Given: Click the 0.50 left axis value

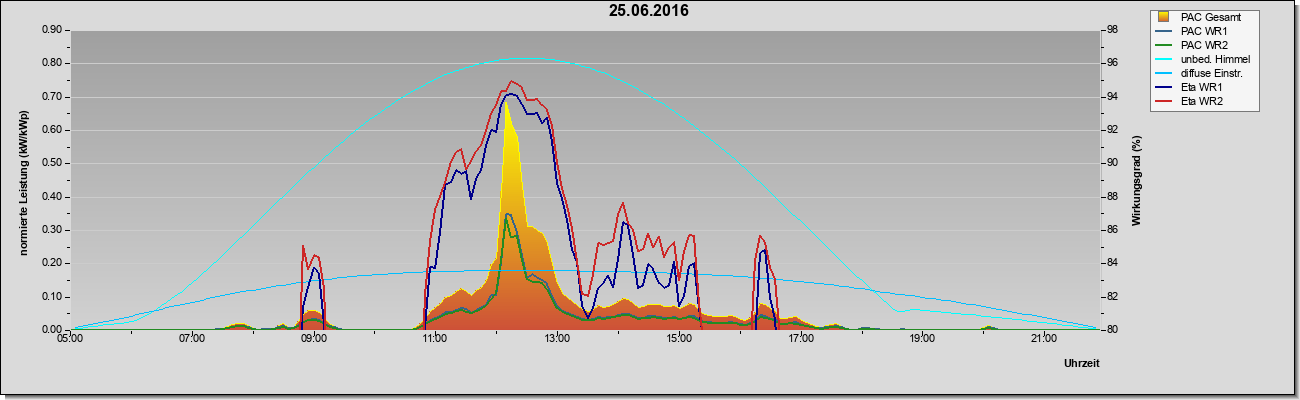Looking at the screenshot, I should click(x=52, y=163).
